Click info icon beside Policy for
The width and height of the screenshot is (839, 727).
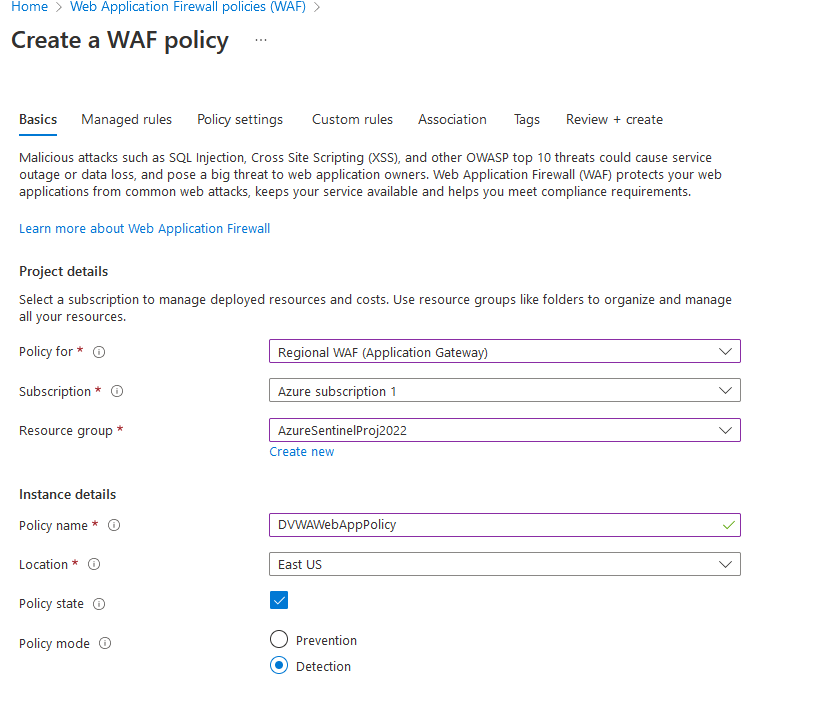pos(99,352)
